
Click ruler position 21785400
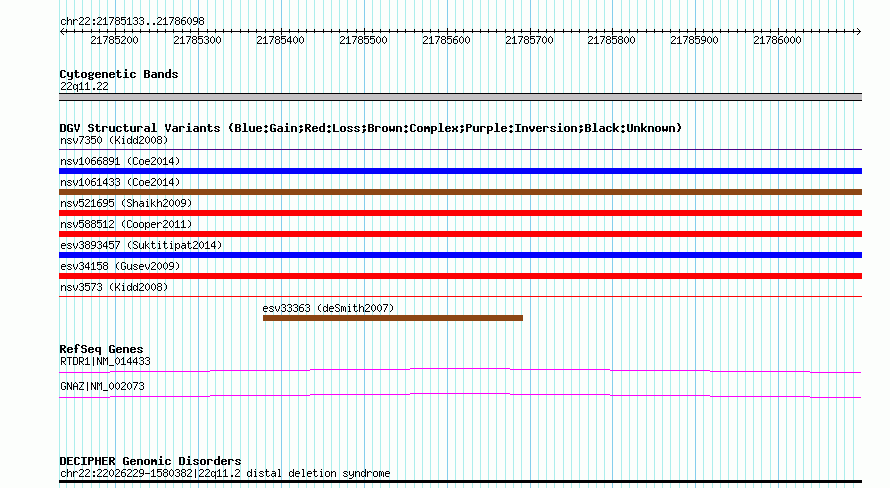280,40
